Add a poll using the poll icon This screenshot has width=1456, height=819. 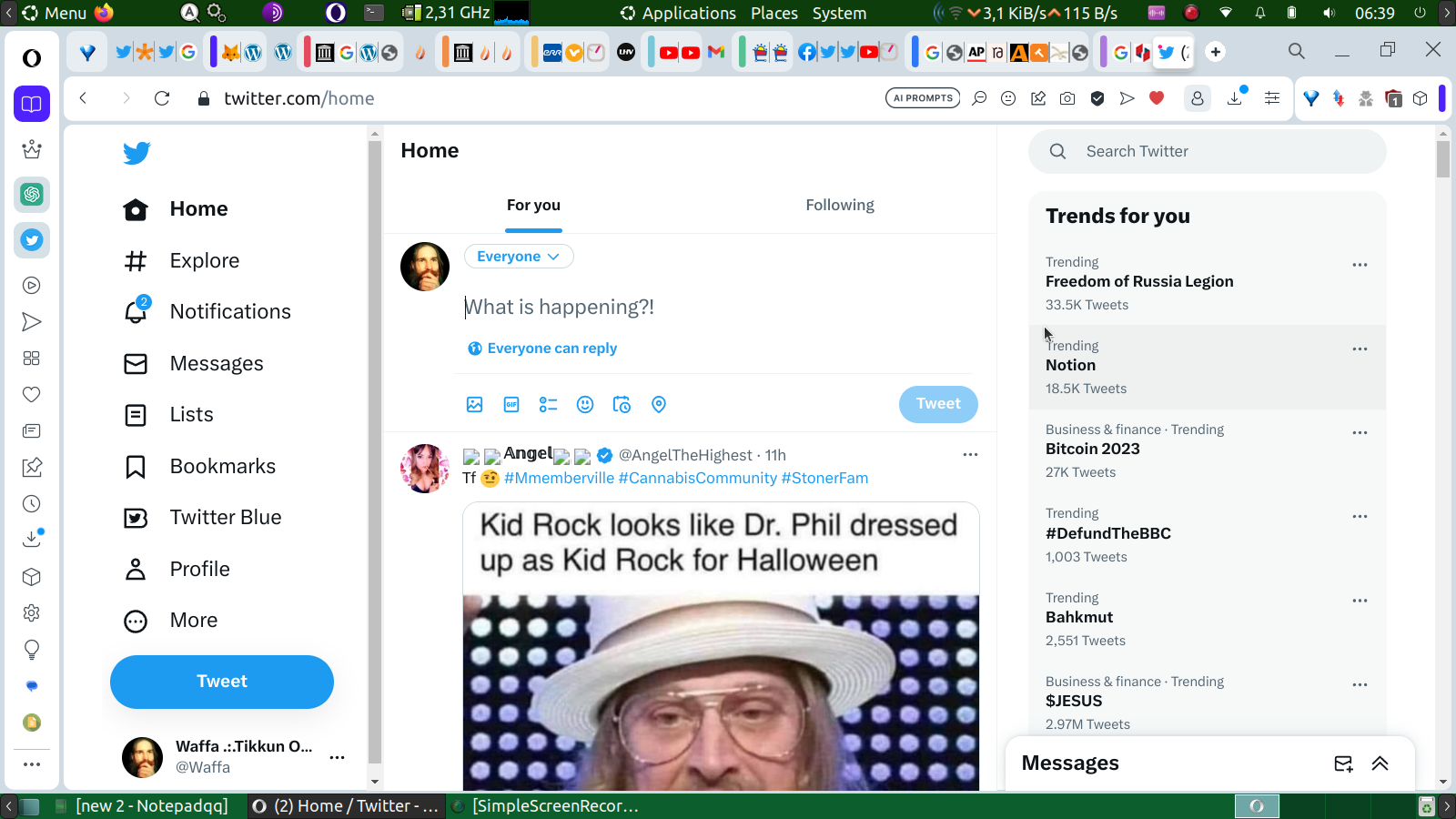tap(548, 404)
